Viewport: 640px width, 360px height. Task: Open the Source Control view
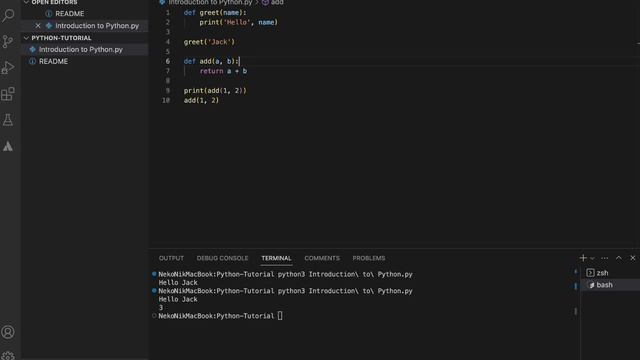pyautogui.click(x=8, y=41)
